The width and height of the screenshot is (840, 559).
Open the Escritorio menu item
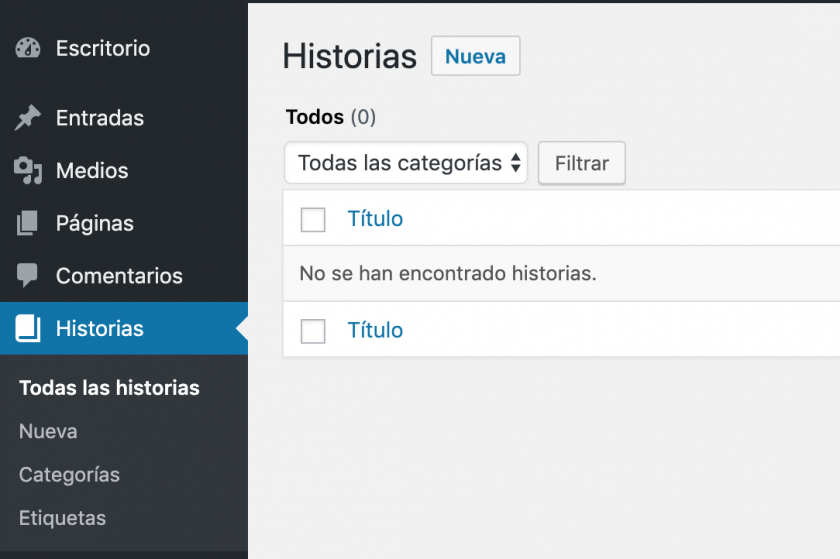pyautogui.click(x=102, y=48)
